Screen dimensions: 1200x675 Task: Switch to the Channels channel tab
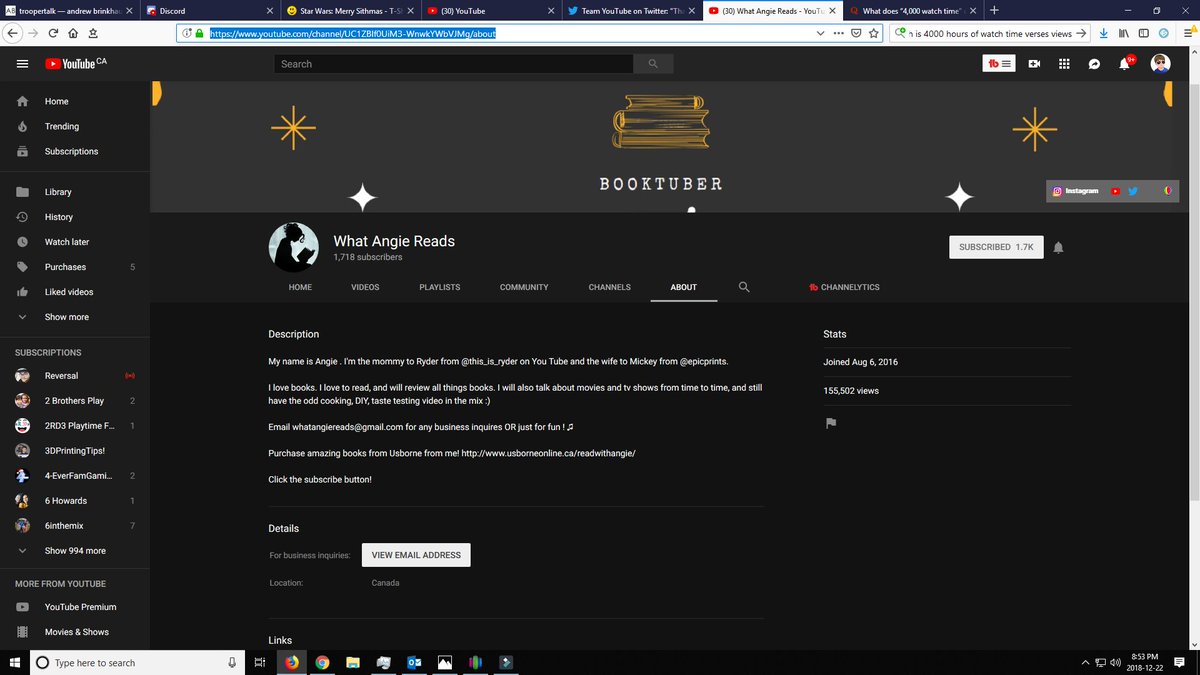tap(609, 287)
